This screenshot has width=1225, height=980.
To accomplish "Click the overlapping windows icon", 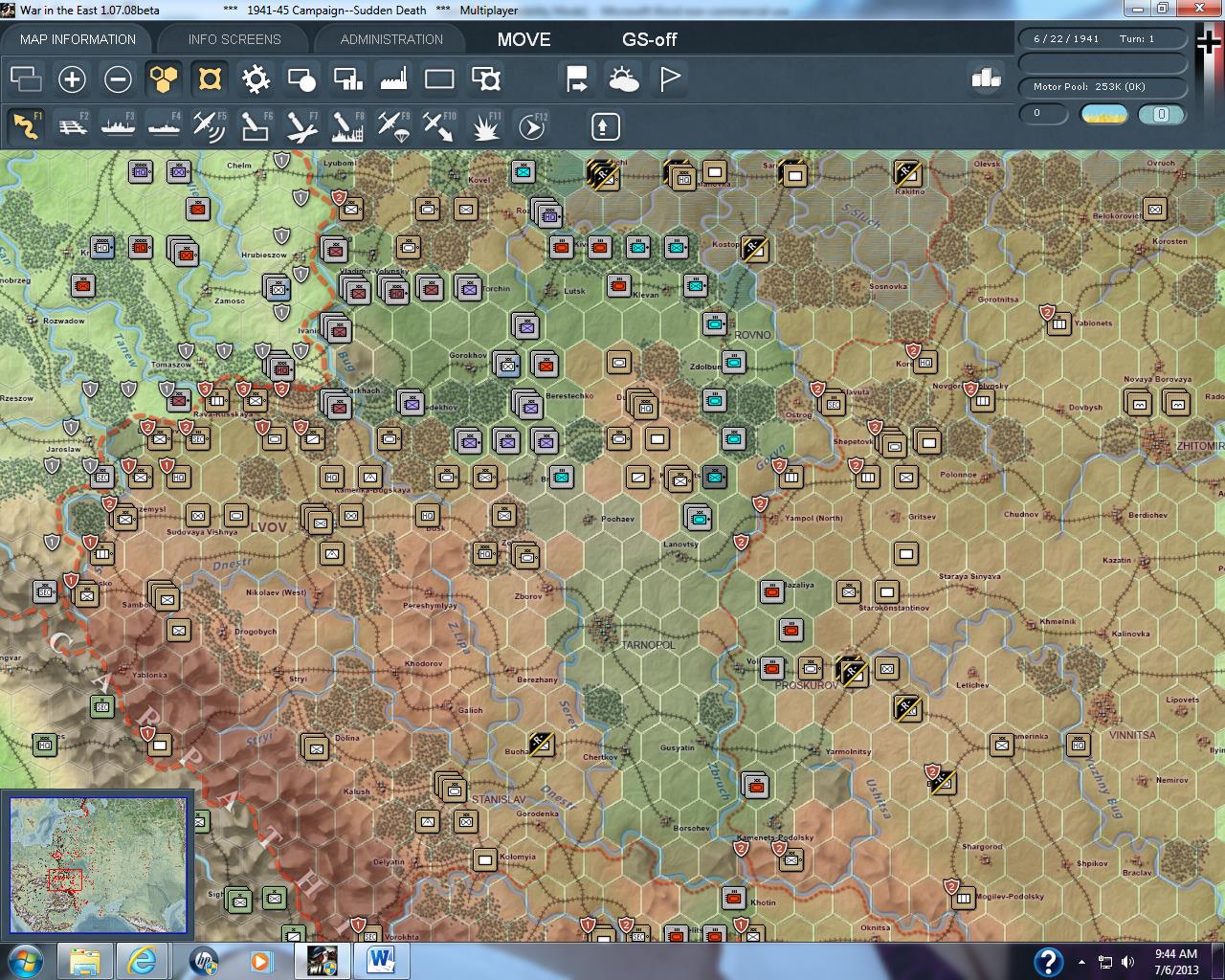I will coord(26,79).
